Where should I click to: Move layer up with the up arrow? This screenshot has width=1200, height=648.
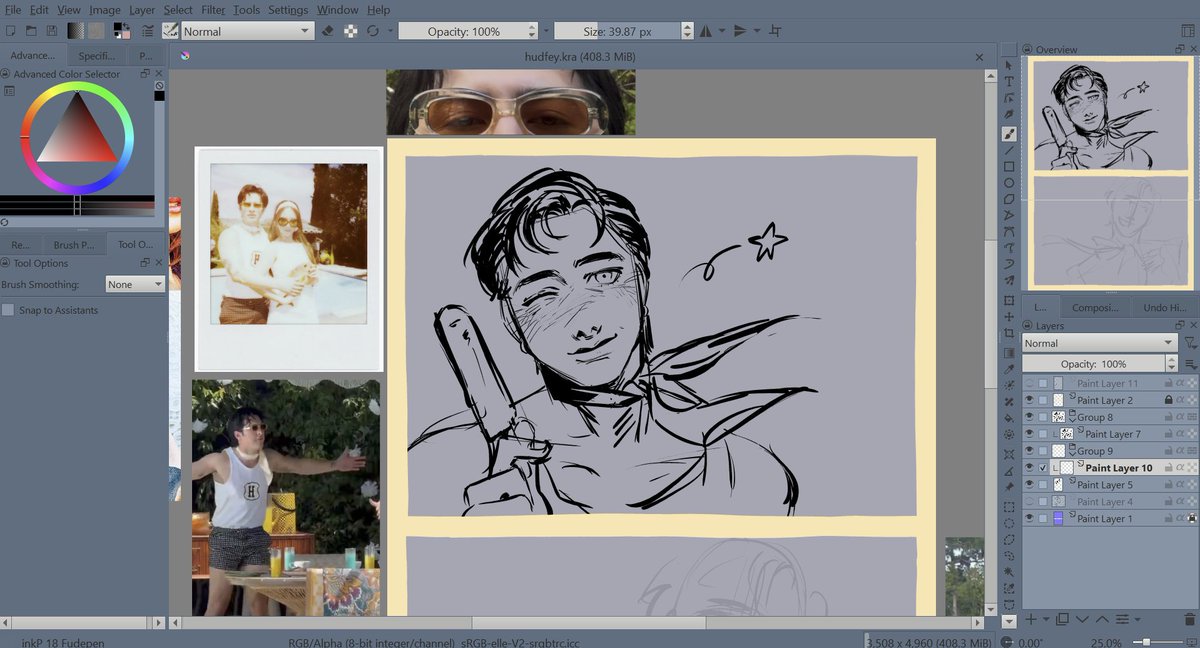click(x=1101, y=620)
